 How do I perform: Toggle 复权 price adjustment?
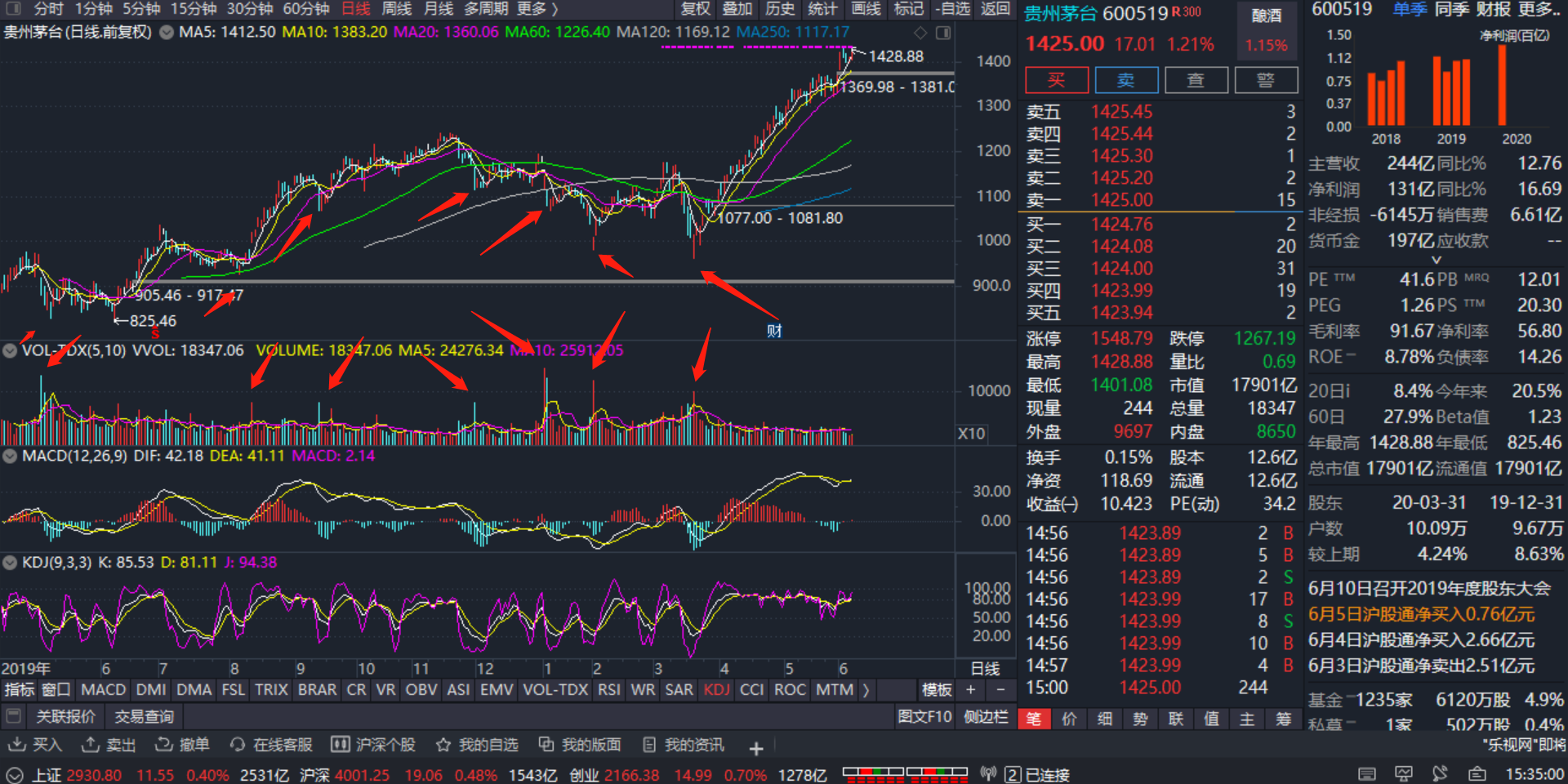tap(695, 9)
